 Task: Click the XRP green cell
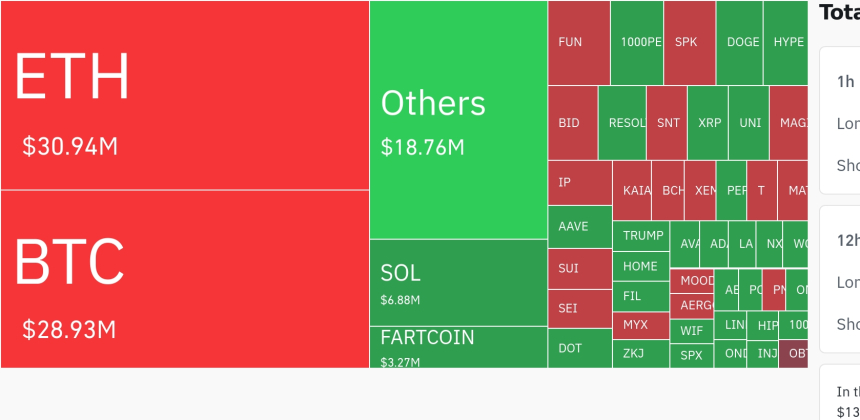point(708,123)
